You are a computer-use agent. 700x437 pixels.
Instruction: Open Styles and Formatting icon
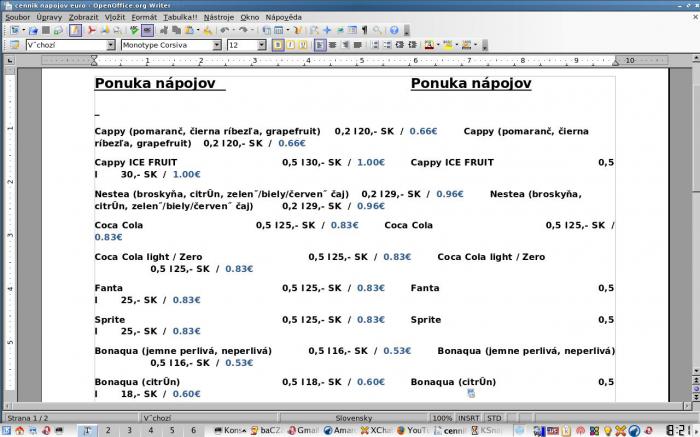[x=15, y=45]
